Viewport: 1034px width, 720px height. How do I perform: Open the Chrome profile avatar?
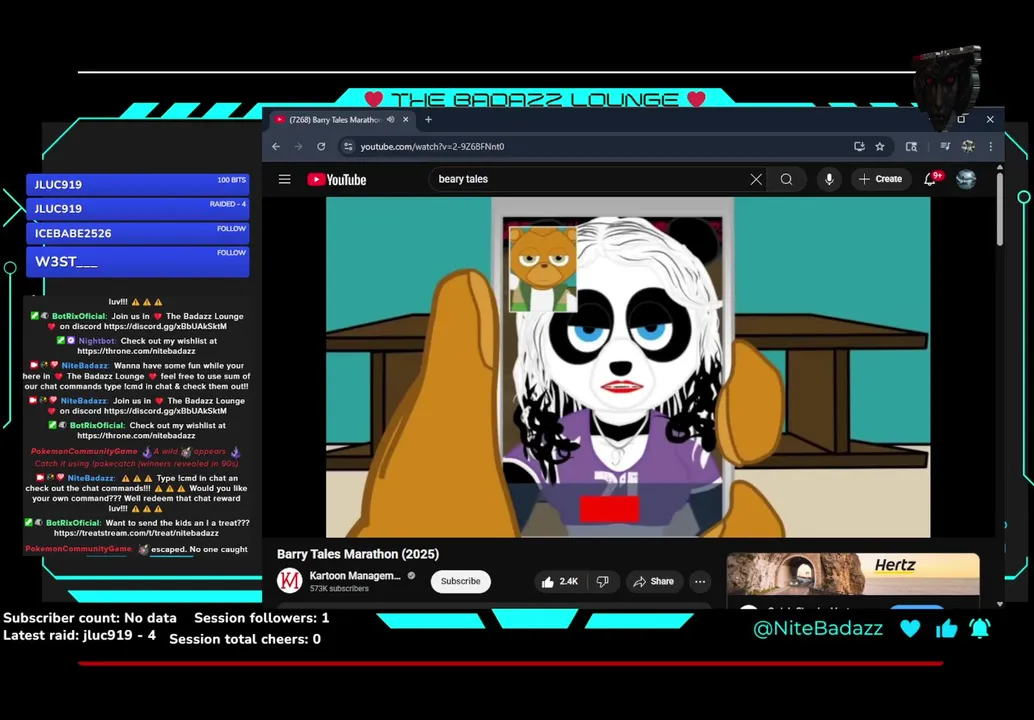point(967,146)
